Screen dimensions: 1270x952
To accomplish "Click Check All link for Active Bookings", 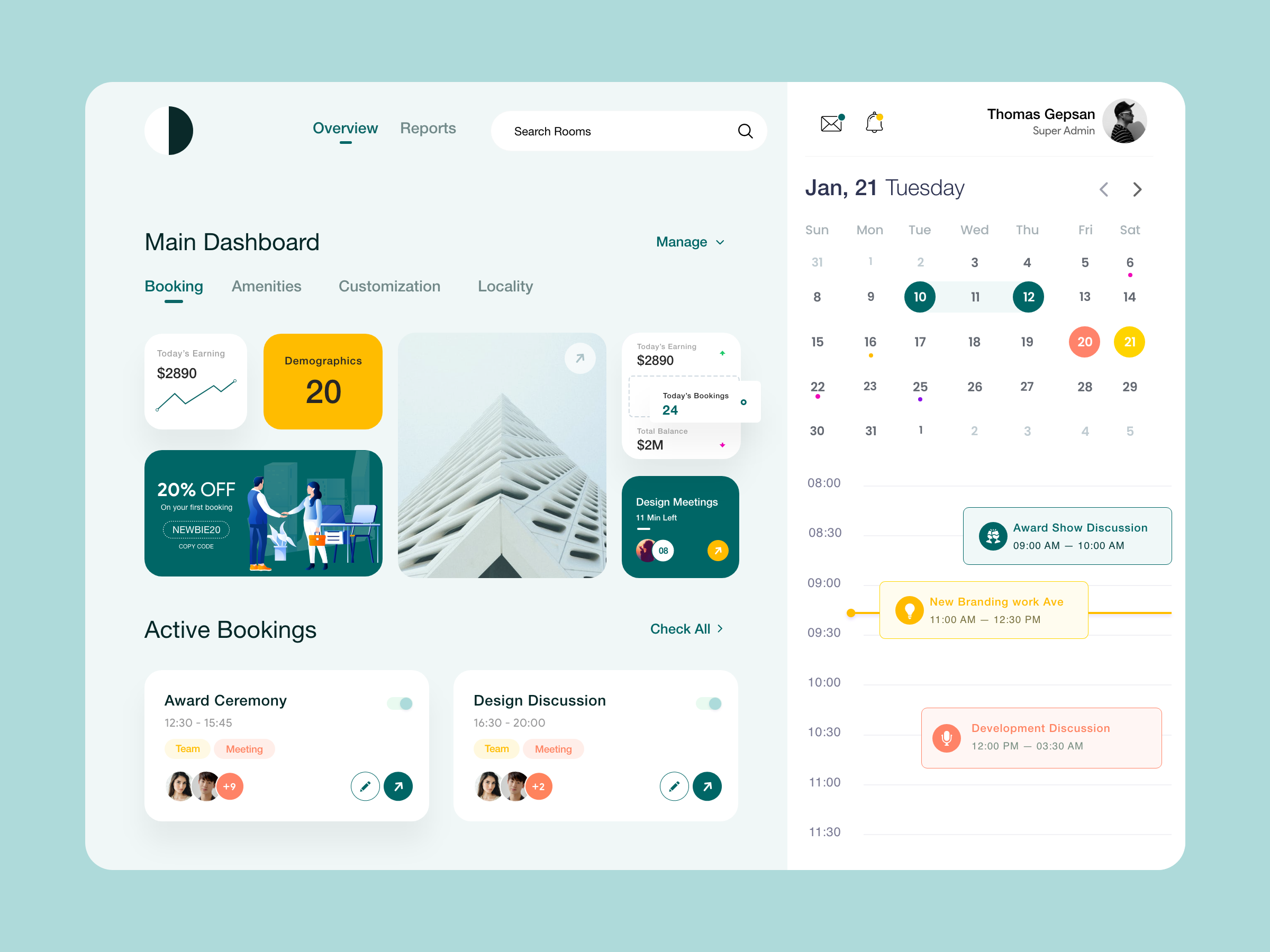I will [x=686, y=629].
